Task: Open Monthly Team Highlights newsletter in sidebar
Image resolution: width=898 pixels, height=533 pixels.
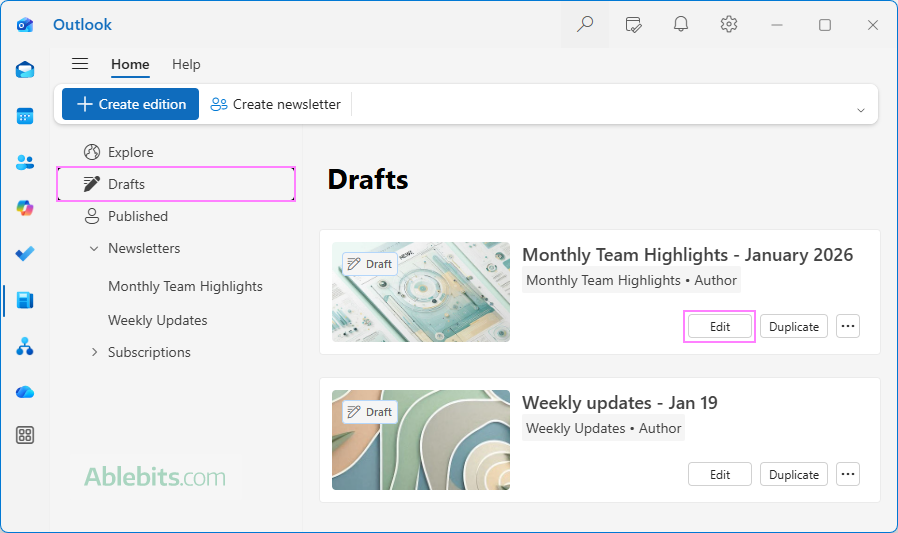Action: point(185,286)
